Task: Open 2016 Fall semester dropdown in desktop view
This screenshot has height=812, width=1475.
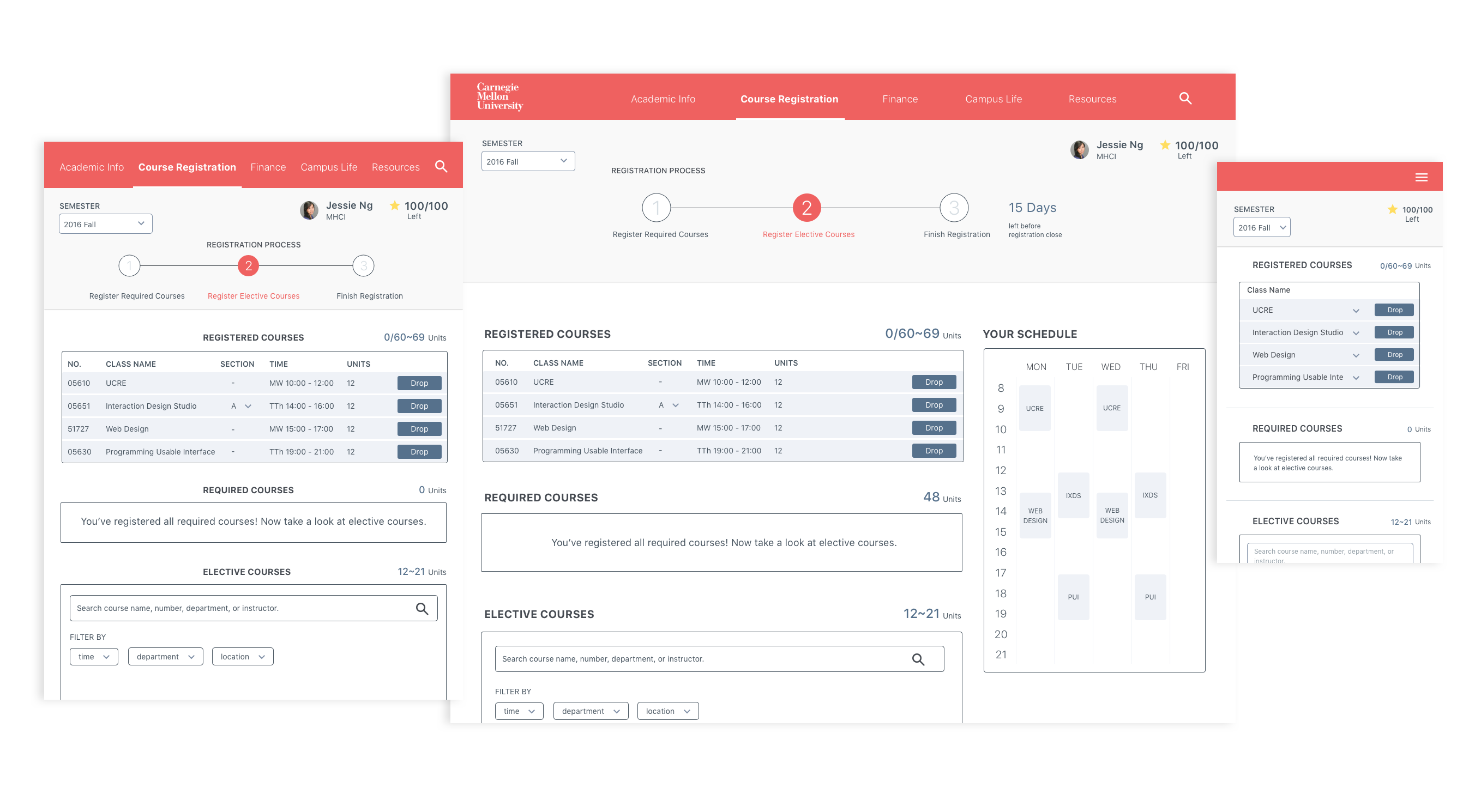Action: 527,161
